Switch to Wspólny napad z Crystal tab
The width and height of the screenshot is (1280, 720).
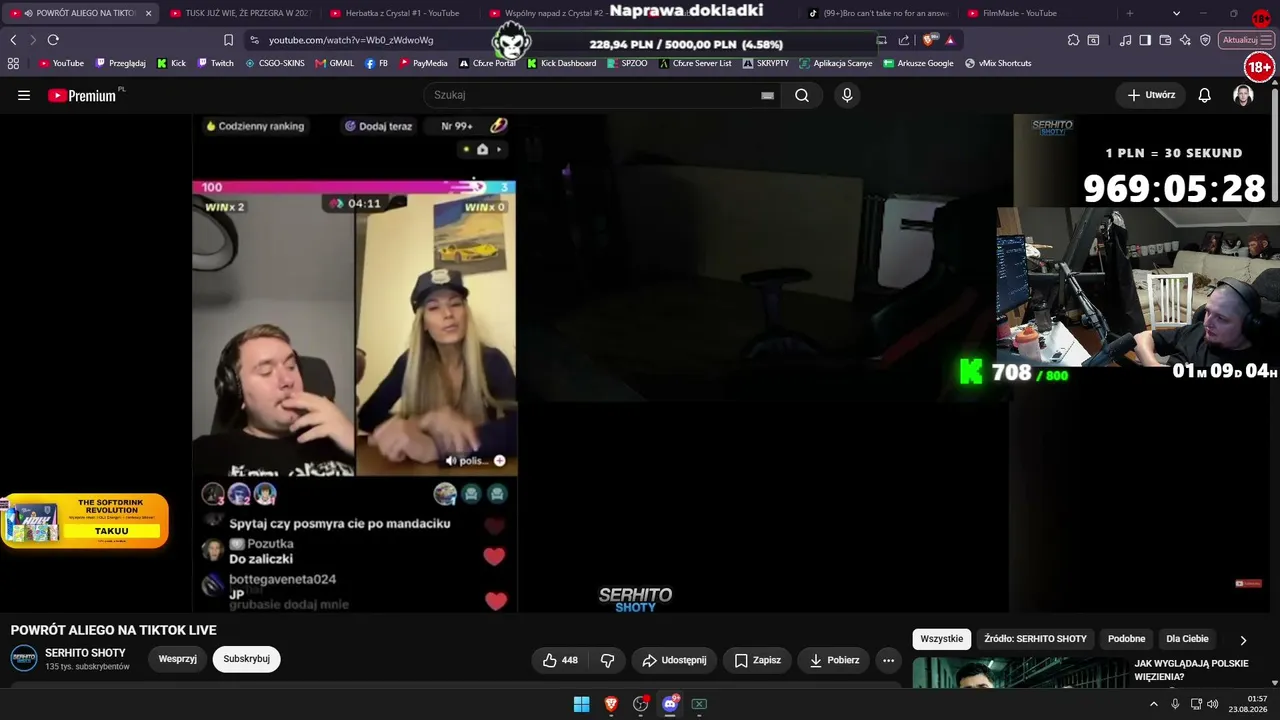pos(545,13)
